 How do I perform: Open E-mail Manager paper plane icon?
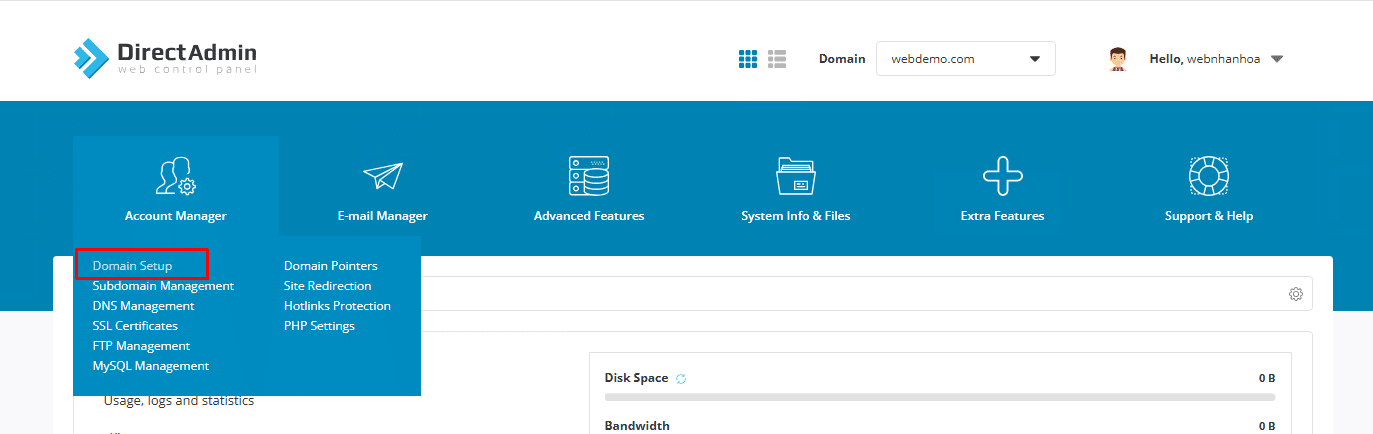tap(382, 176)
